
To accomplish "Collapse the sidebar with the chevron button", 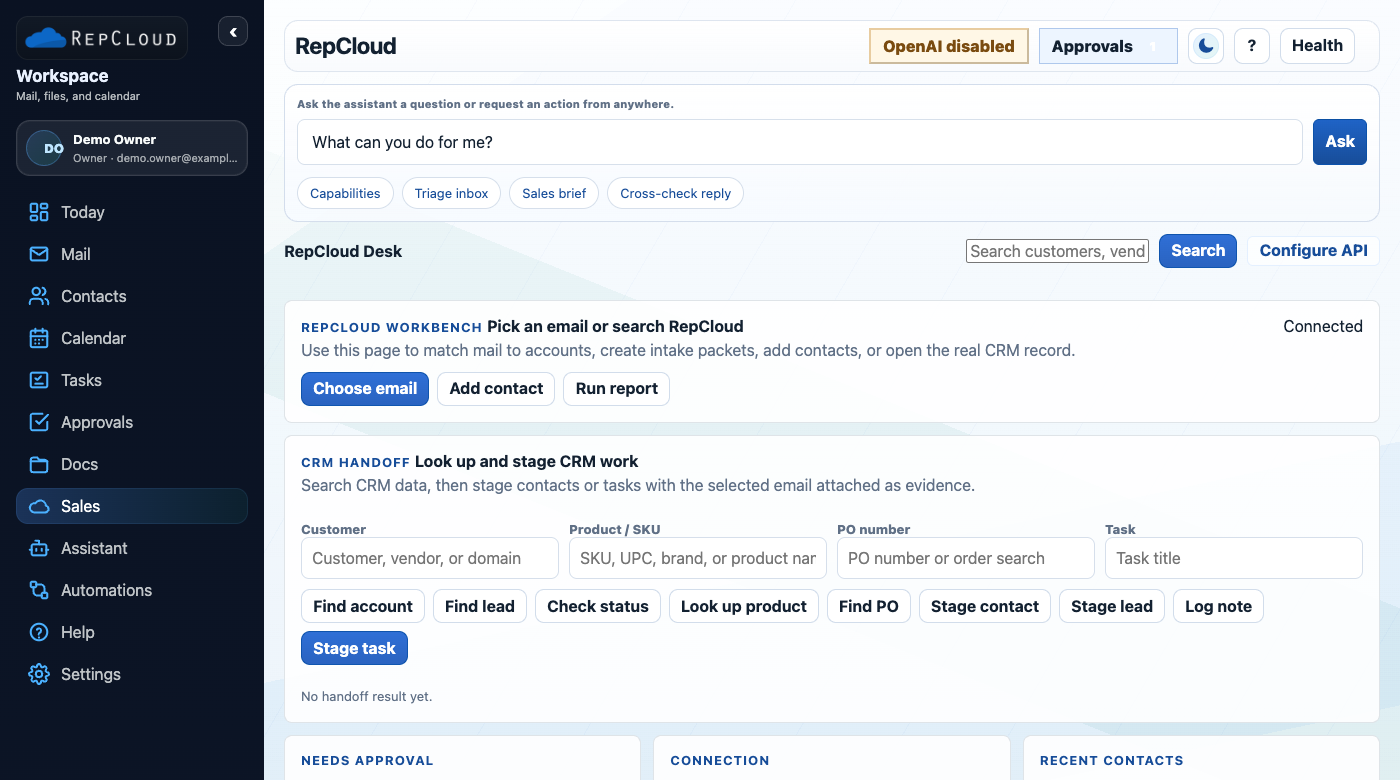I will (x=233, y=32).
